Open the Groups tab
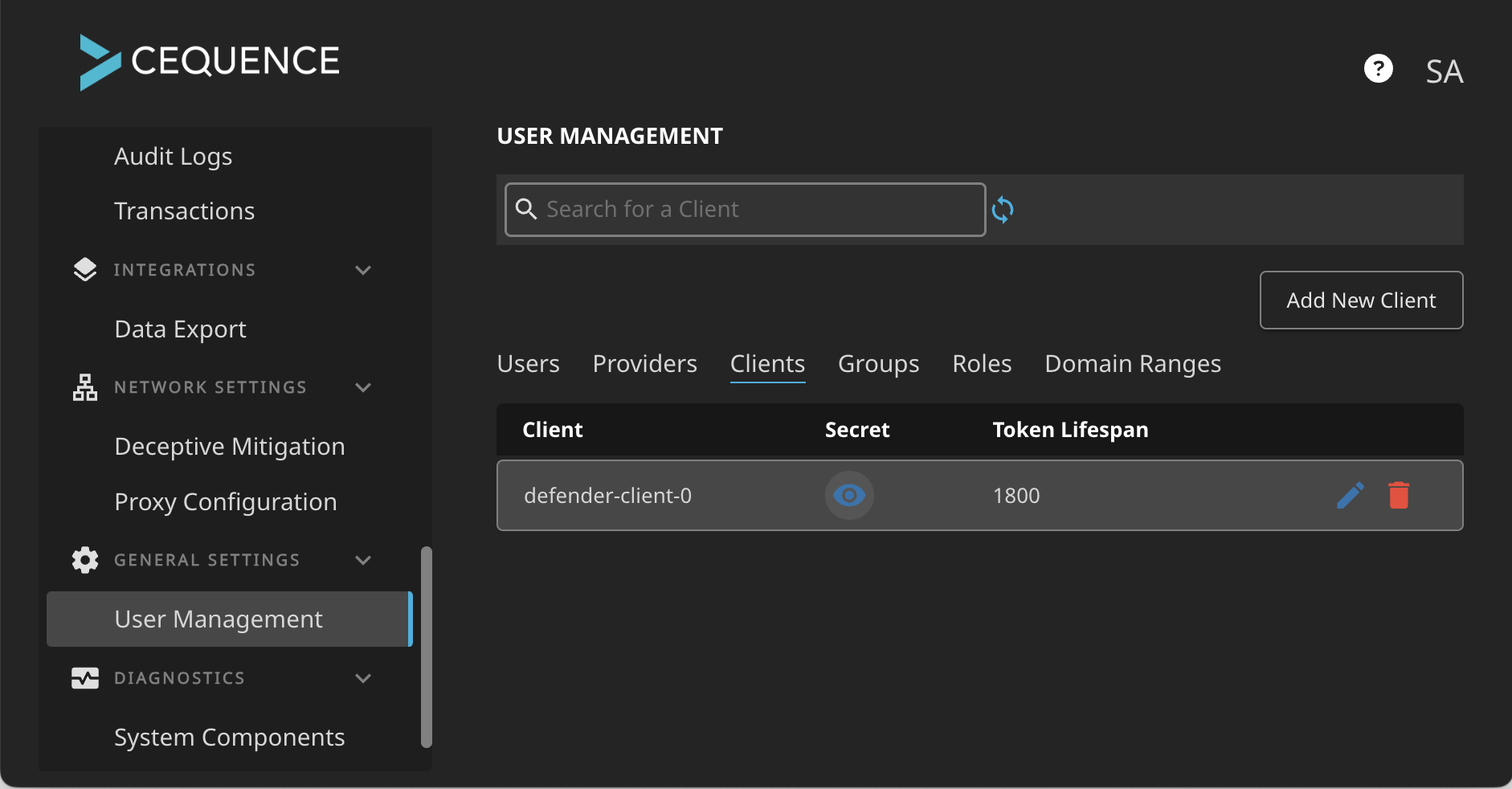Image resolution: width=1512 pixels, height=789 pixels. click(x=878, y=364)
